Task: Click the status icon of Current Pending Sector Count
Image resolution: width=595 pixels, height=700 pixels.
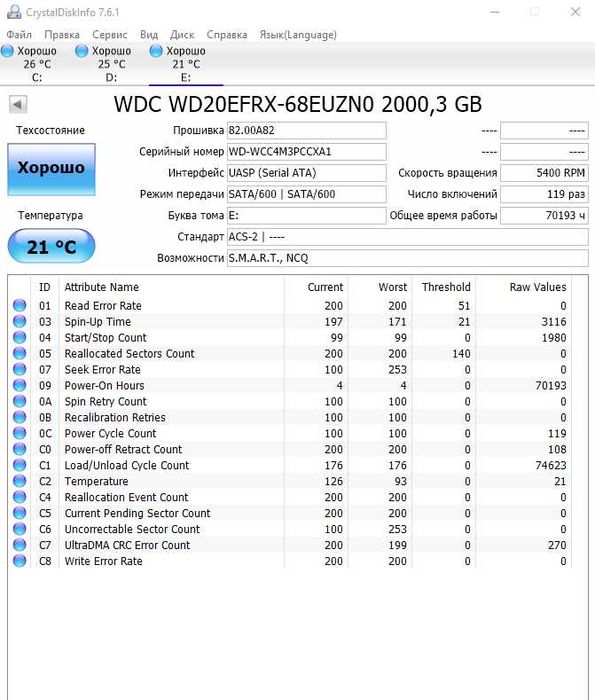Action: [x=20, y=513]
